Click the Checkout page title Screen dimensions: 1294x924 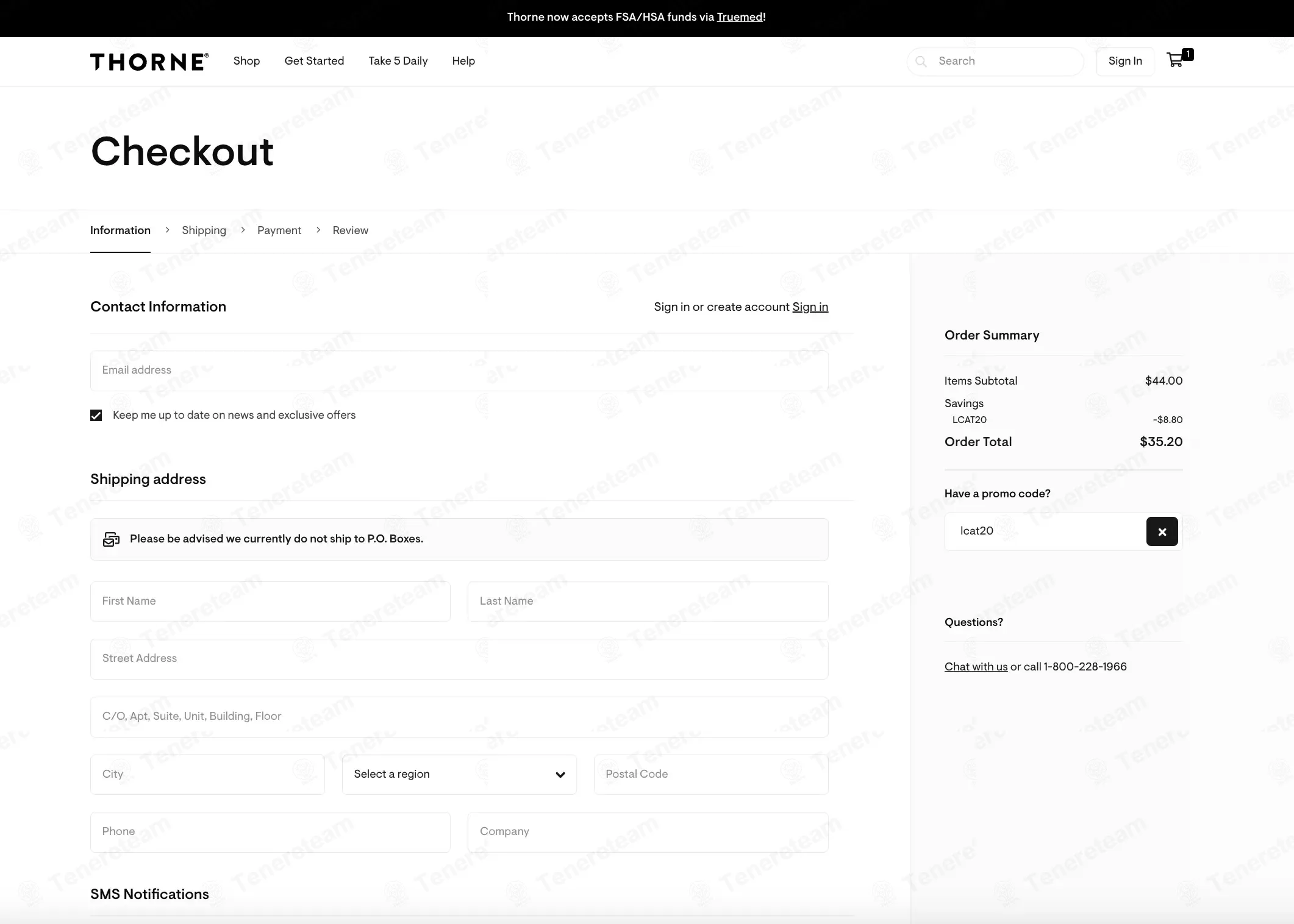pos(182,151)
